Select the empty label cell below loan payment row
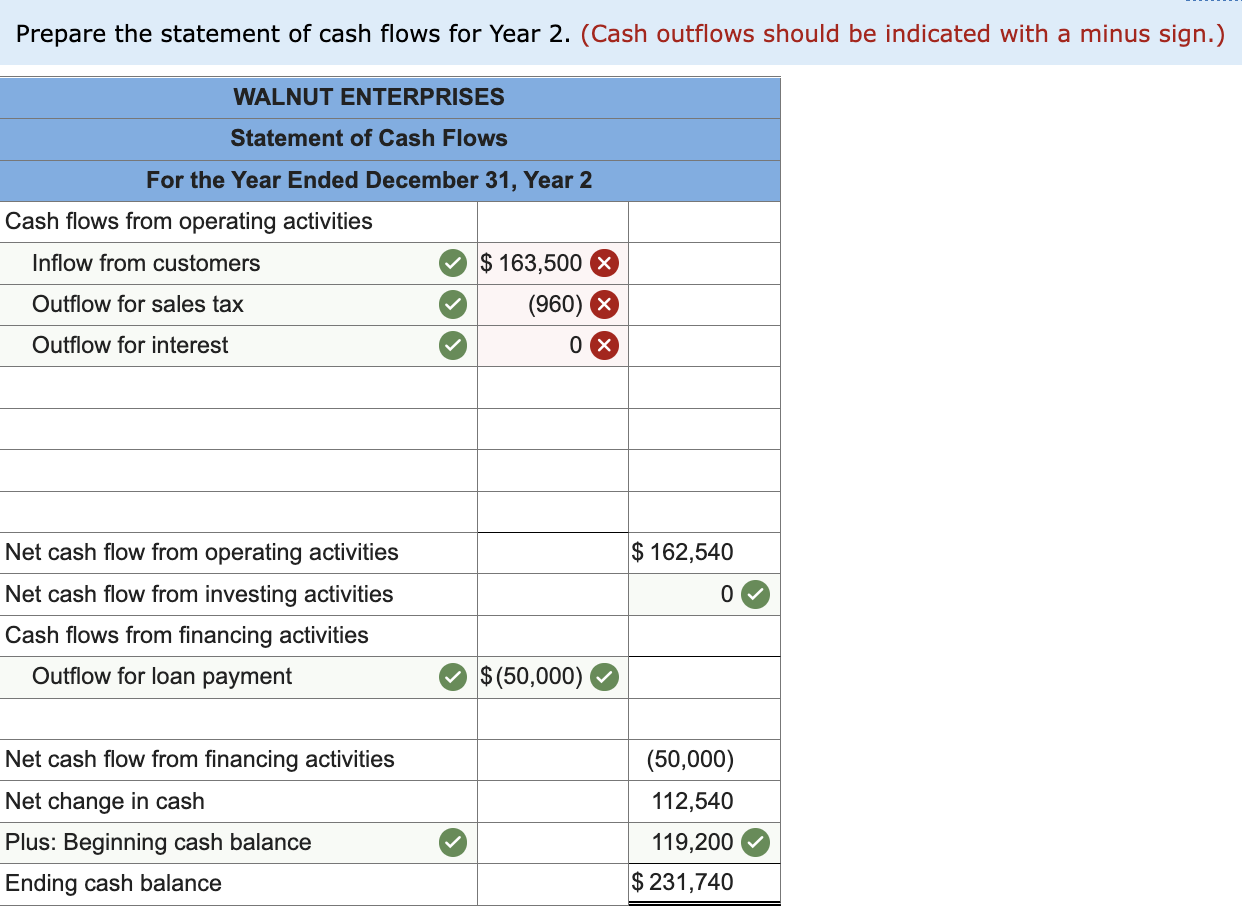 pos(239,718)
